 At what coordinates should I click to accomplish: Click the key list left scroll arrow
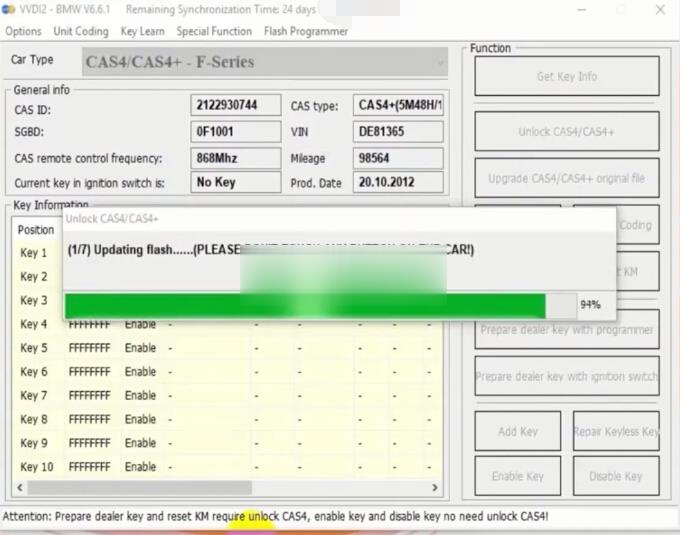point(20,488)
